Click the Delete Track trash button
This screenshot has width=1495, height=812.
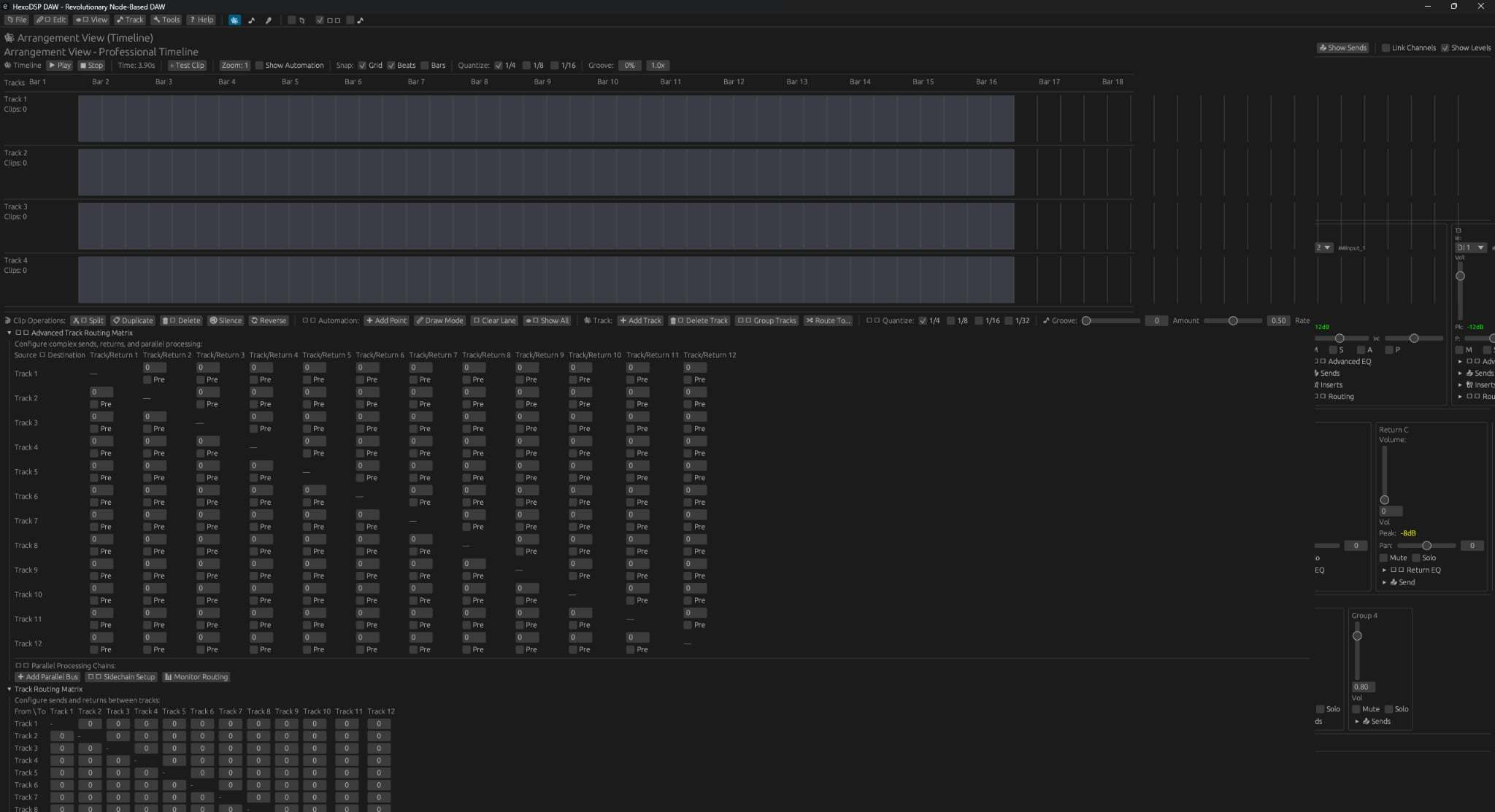coord(699,321)
